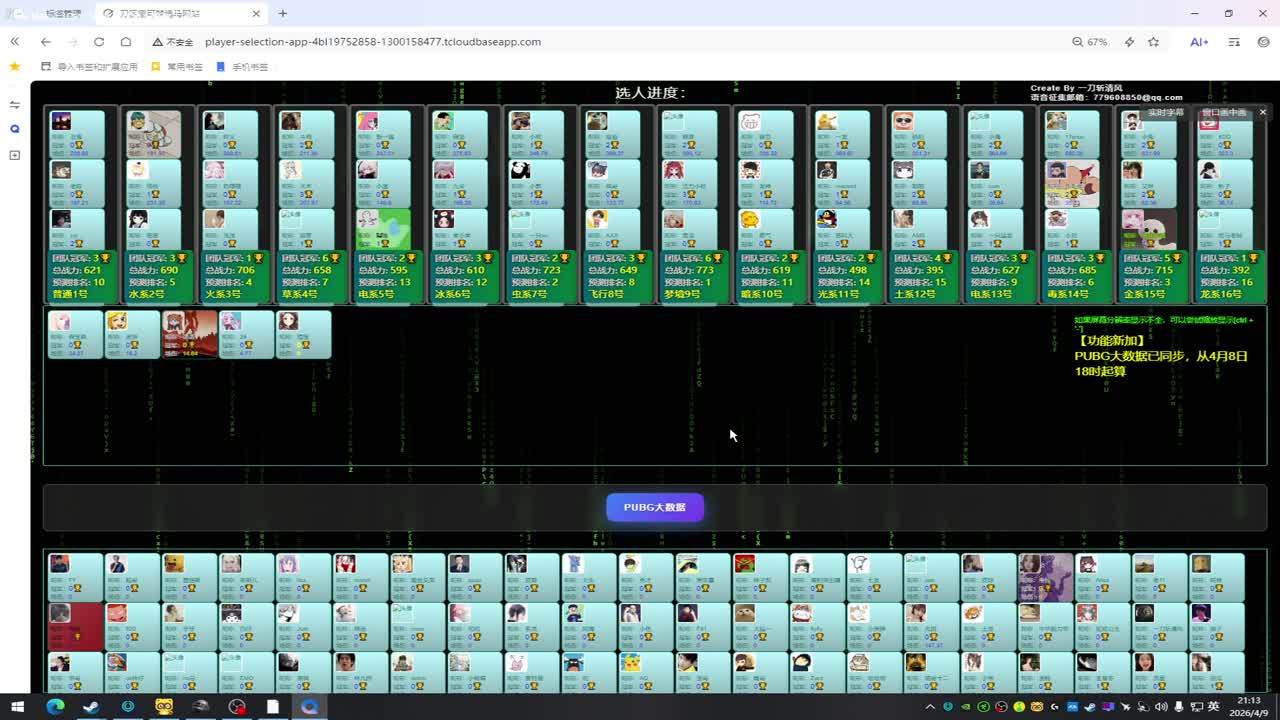Close the overlay next to 窗口画中画
This screenshot has height=720, width=1280.
(1262, 112)
